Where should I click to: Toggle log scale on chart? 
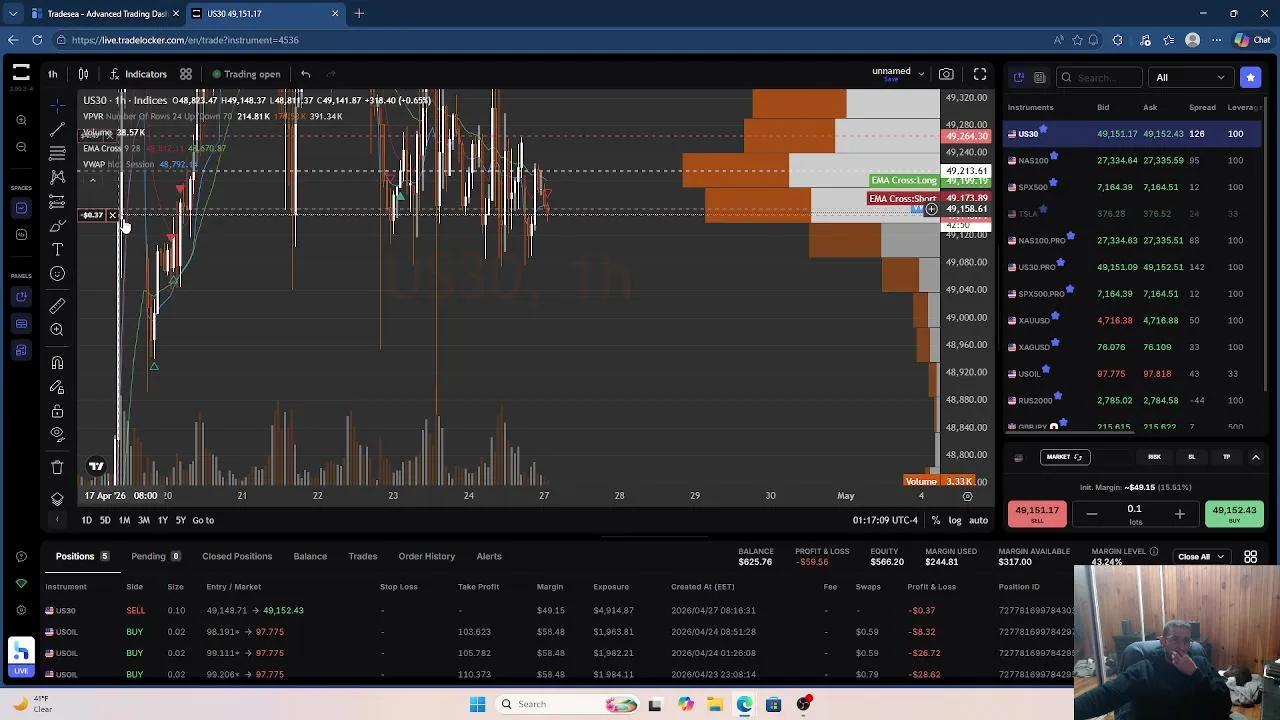(955, 520)
